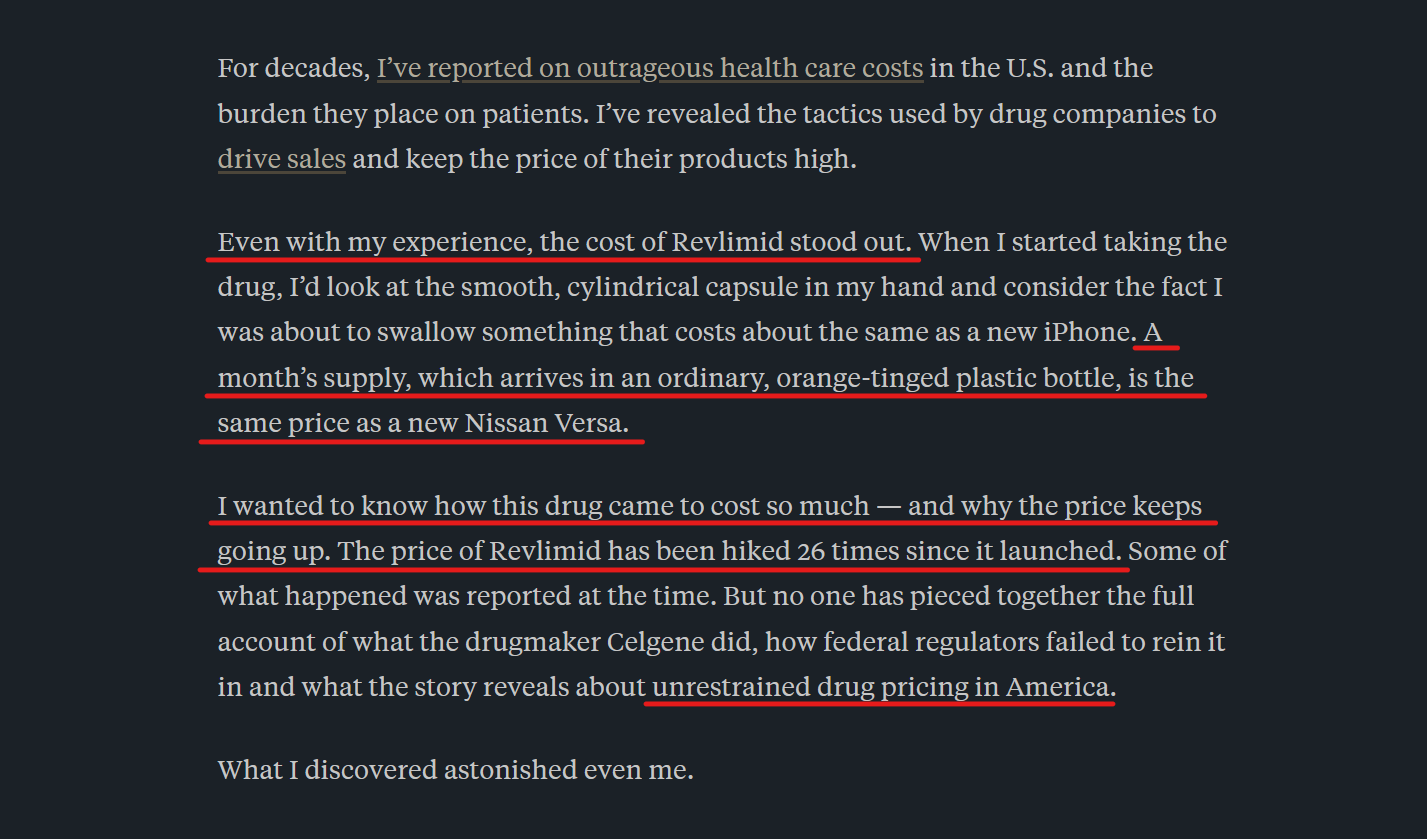Click the phrase "burden they place on patients"

click(x=403, y=114)
